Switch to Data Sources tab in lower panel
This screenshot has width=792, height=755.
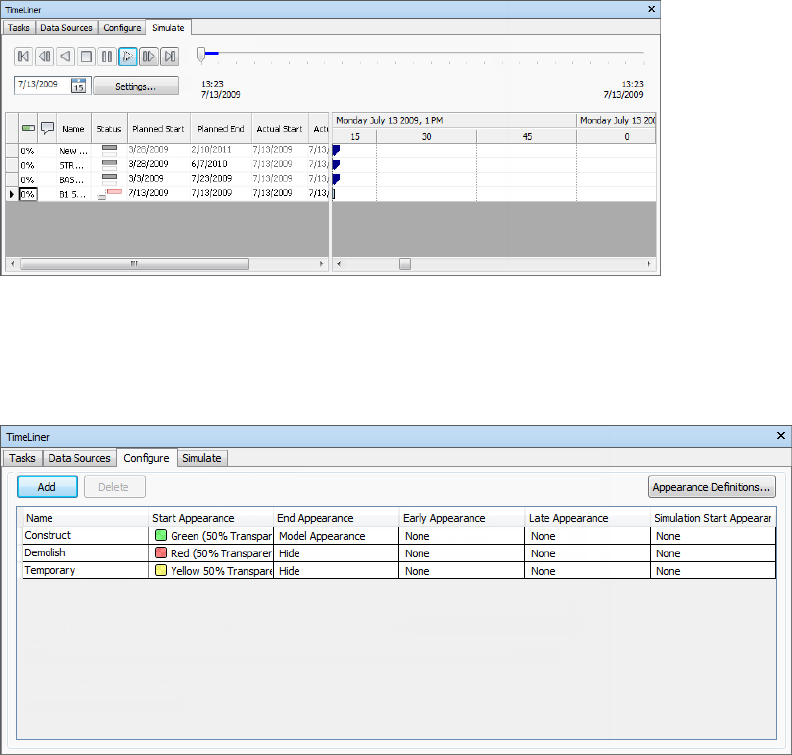(x=80, y=458)
